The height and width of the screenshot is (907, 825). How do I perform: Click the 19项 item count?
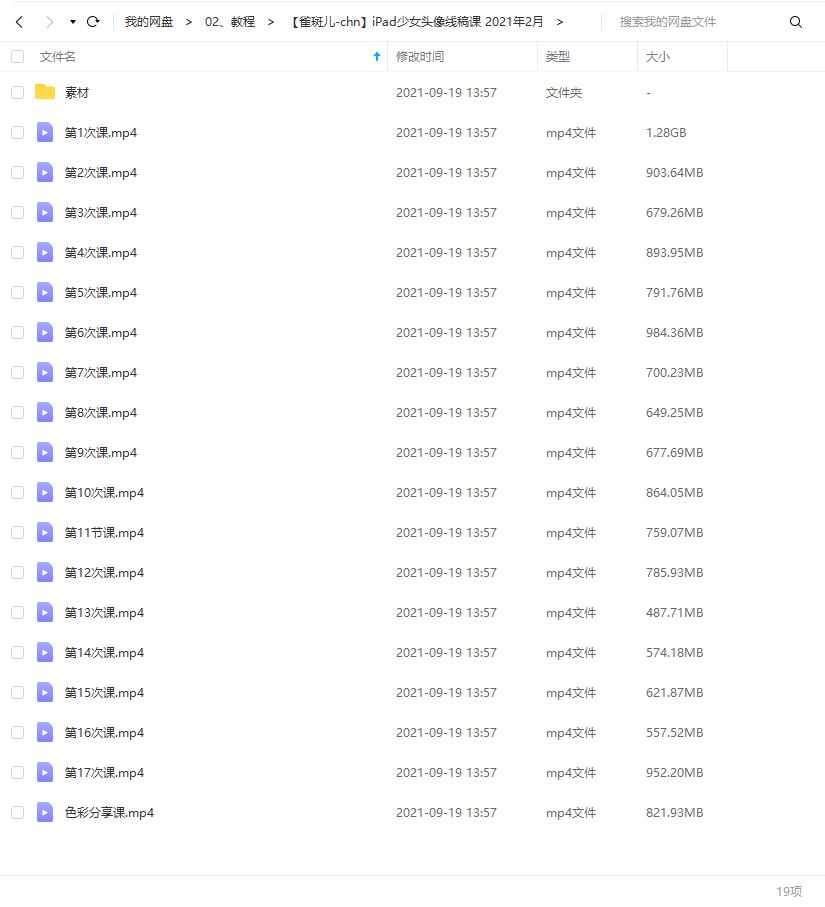point(789,891)
